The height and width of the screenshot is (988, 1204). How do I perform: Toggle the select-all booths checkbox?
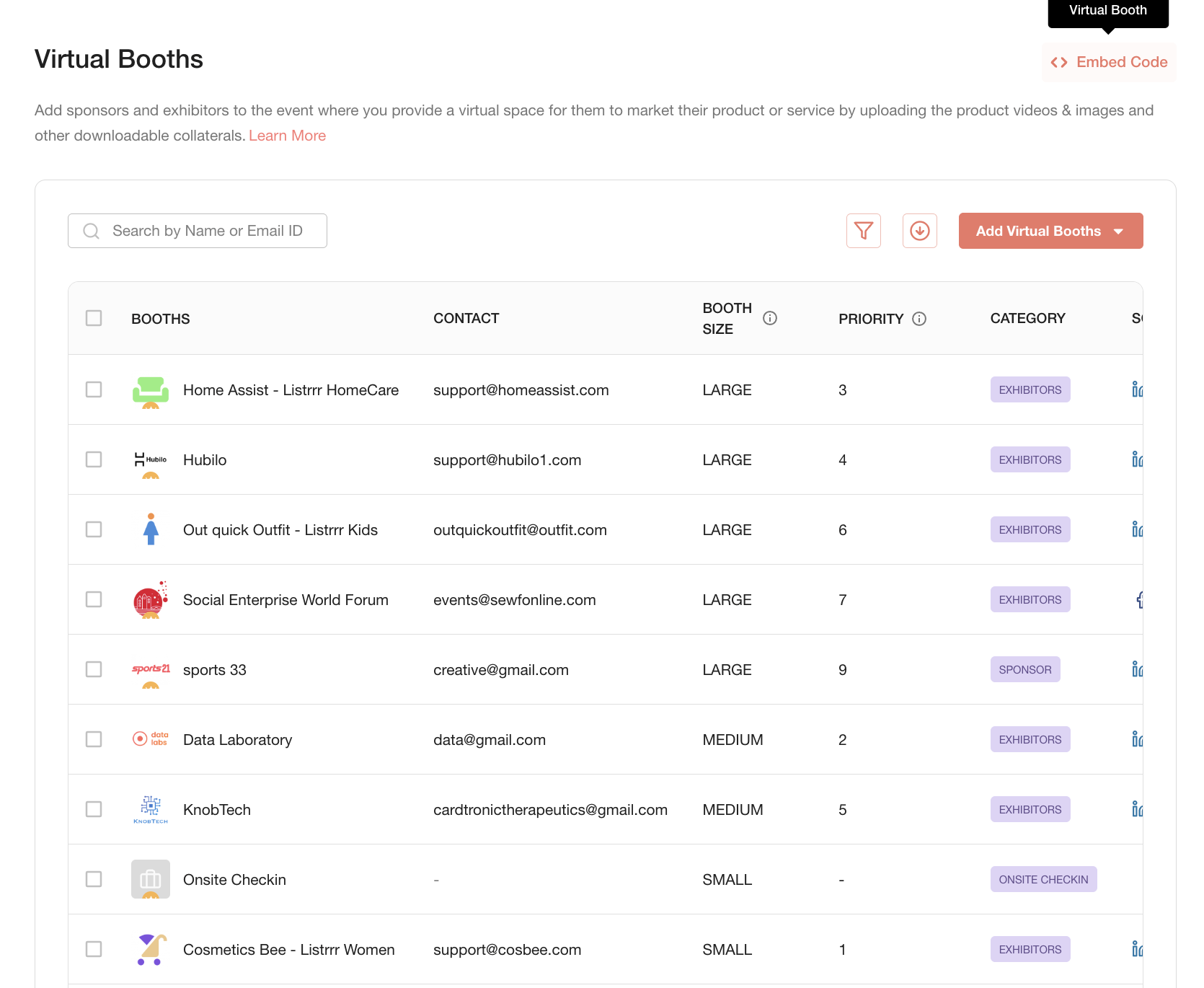[94, 318]
